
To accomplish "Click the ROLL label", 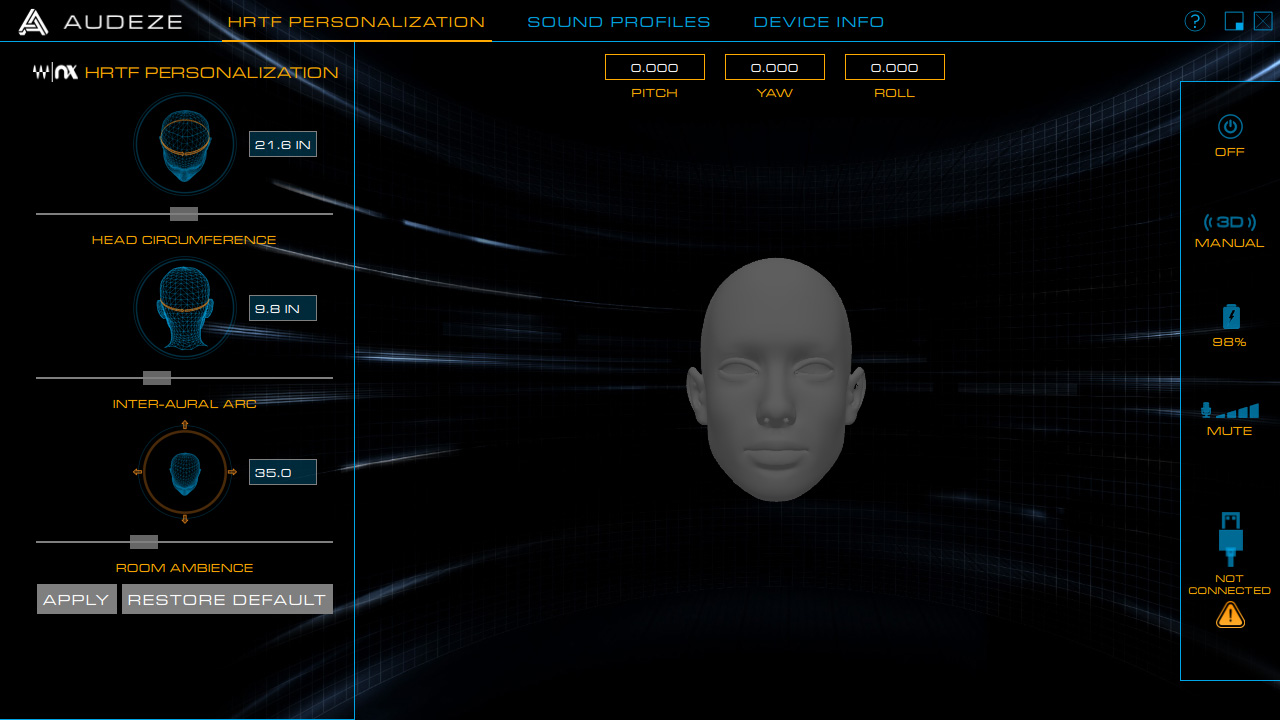I will coord(895,93).
